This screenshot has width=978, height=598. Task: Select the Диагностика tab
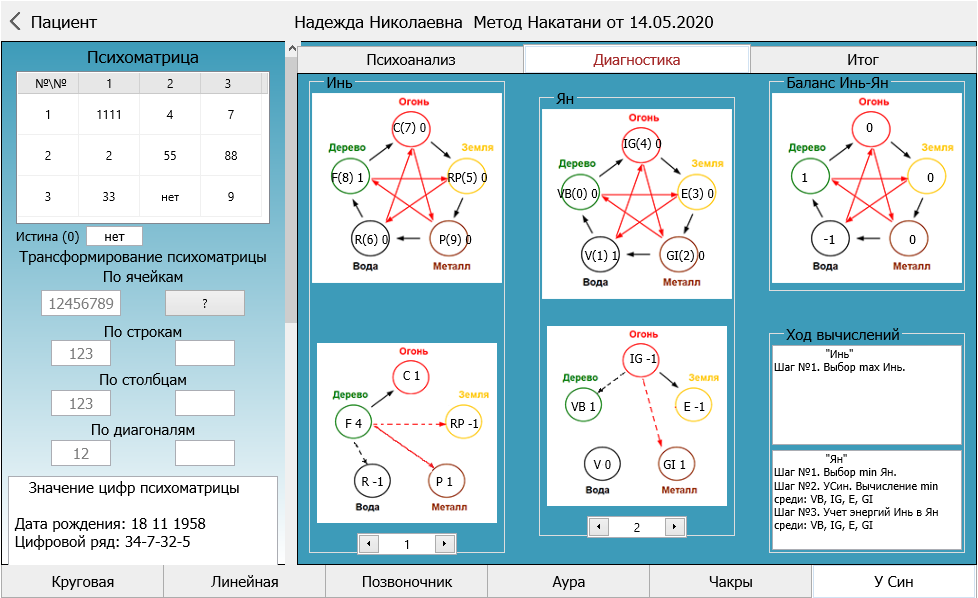click(636, 60)
